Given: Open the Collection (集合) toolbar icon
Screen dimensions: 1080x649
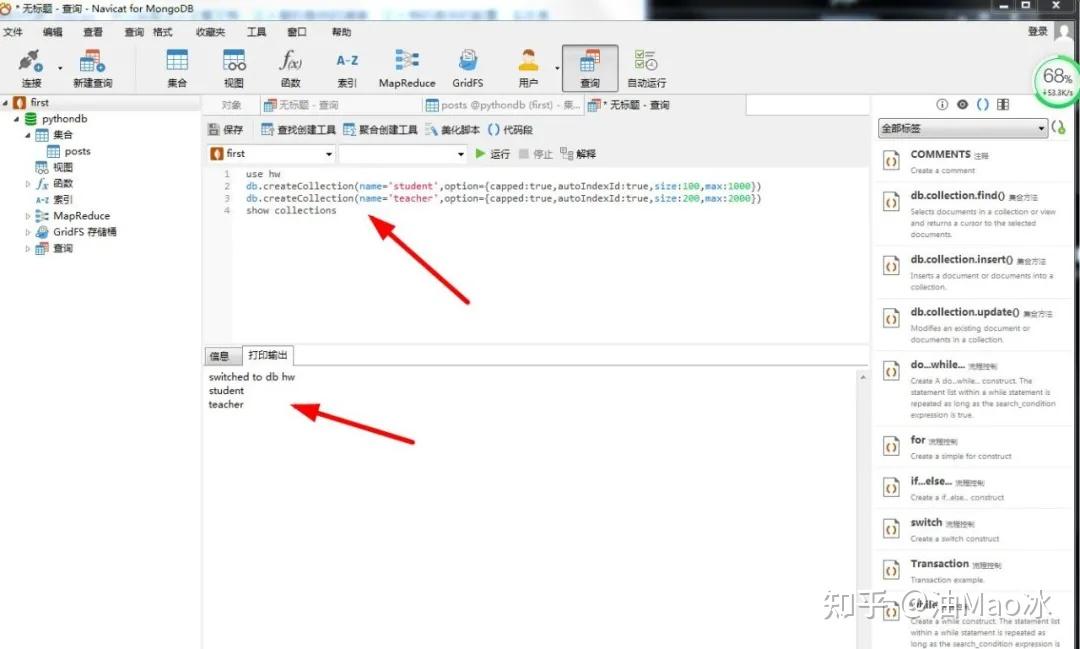Looking at the screenshot, I should 177,68.
